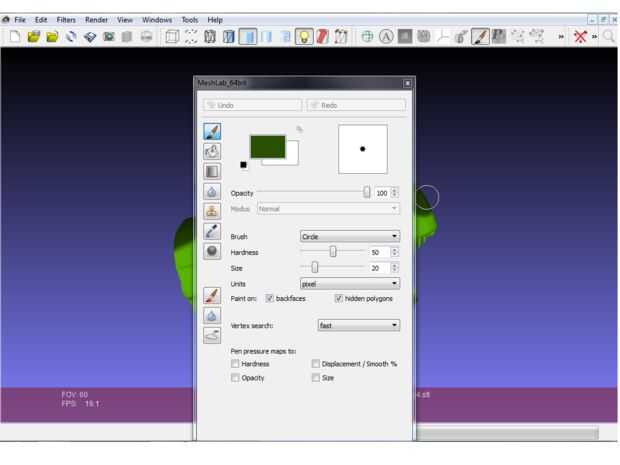Click the reload mesh toolbar icon
Screen dimensions: 620x465
(x=71, y=37)
